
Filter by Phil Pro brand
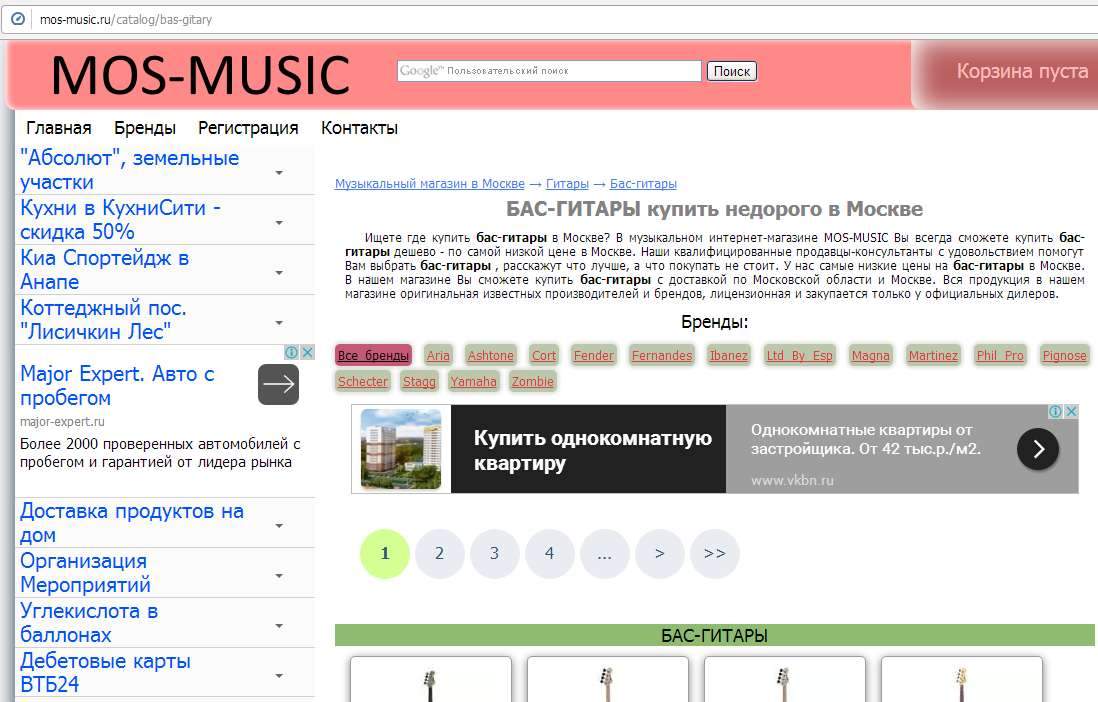[1000, 355]
